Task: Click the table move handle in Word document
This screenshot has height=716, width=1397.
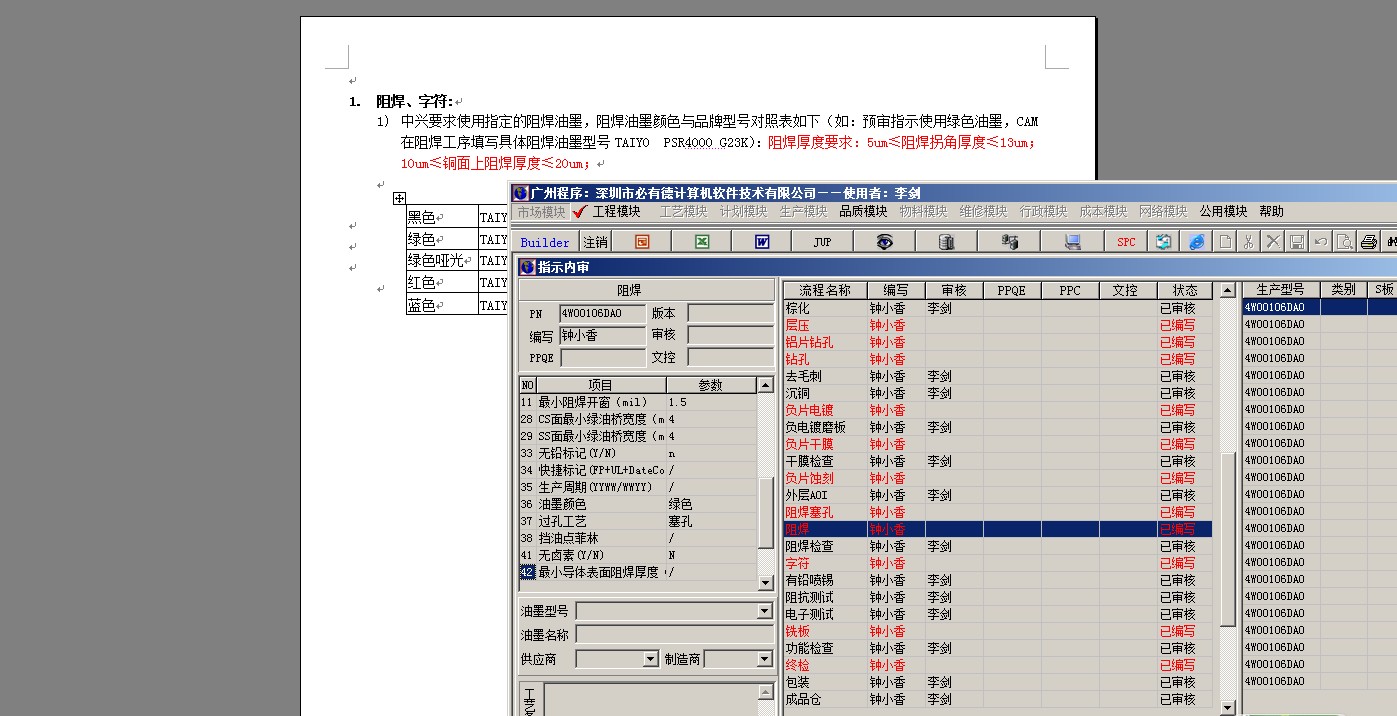Action: click(x=399, y=198)
